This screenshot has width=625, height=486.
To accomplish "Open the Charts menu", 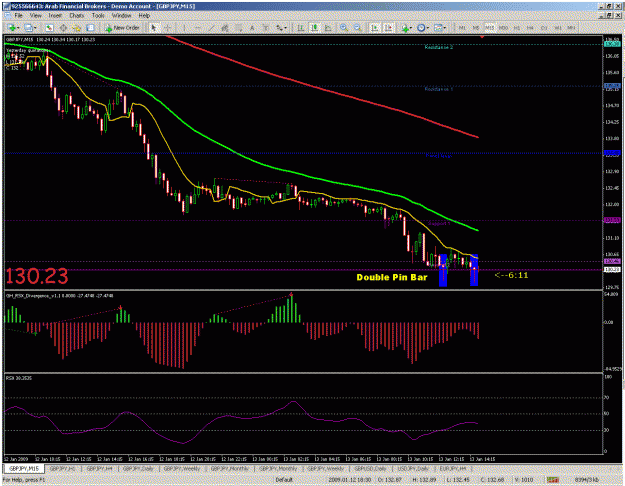I will (x=77, y=16).
